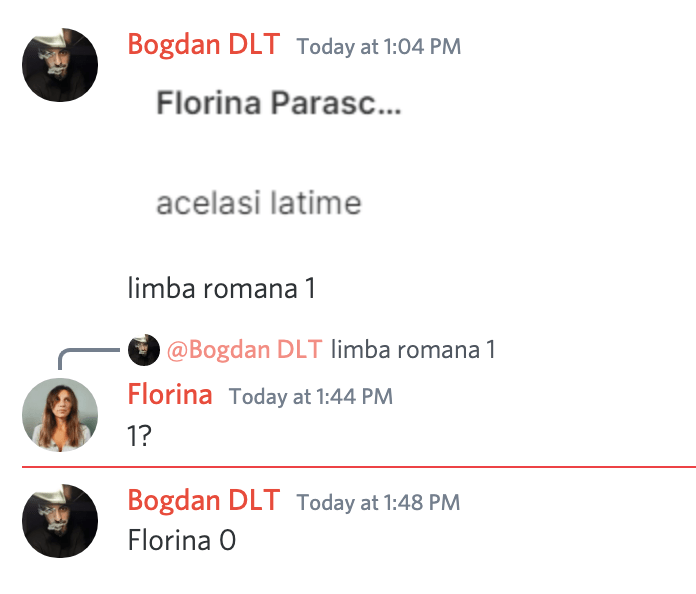The image size is (696, 594).
Task: Open Florina's profile avatar picture
Action: point(60,415)
